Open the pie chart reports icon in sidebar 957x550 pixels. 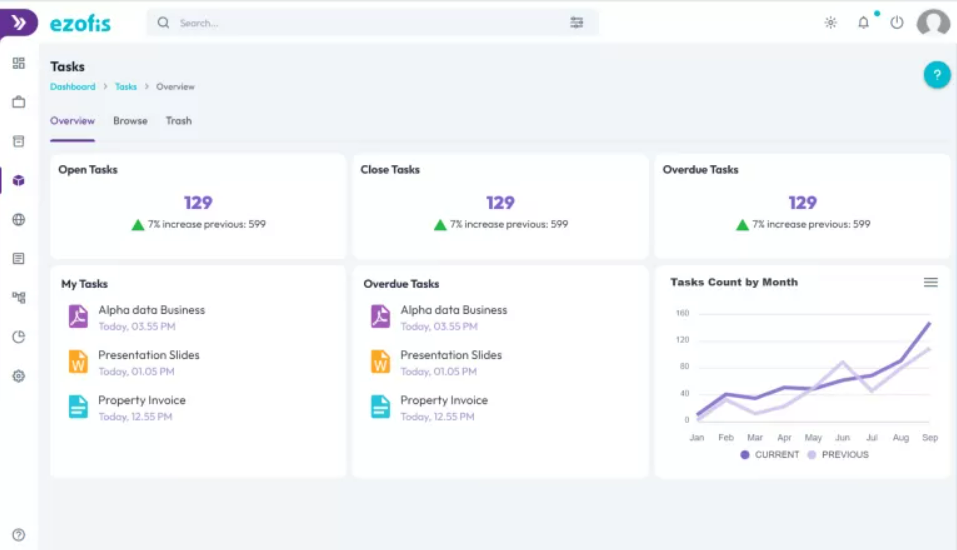[x=18, y=337]
